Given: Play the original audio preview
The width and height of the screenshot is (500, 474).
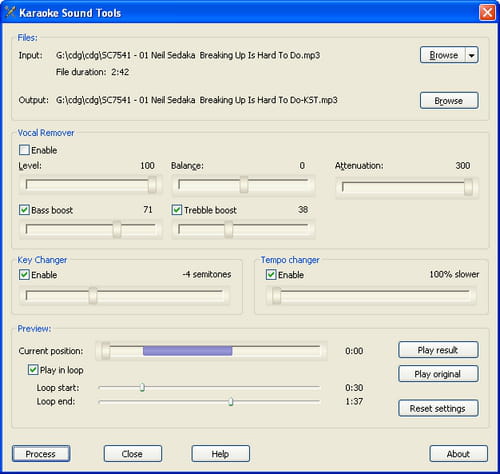Looking at the screenshot, I should [x=438, y=374].
